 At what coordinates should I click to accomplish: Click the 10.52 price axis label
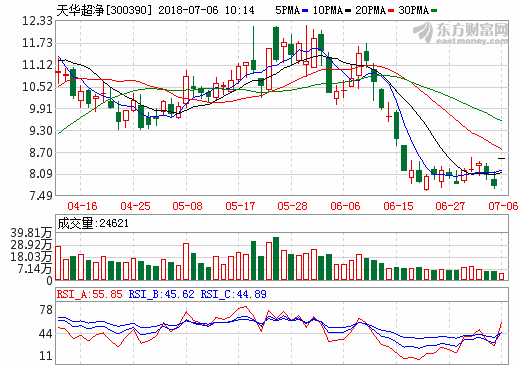click(37, 87)
